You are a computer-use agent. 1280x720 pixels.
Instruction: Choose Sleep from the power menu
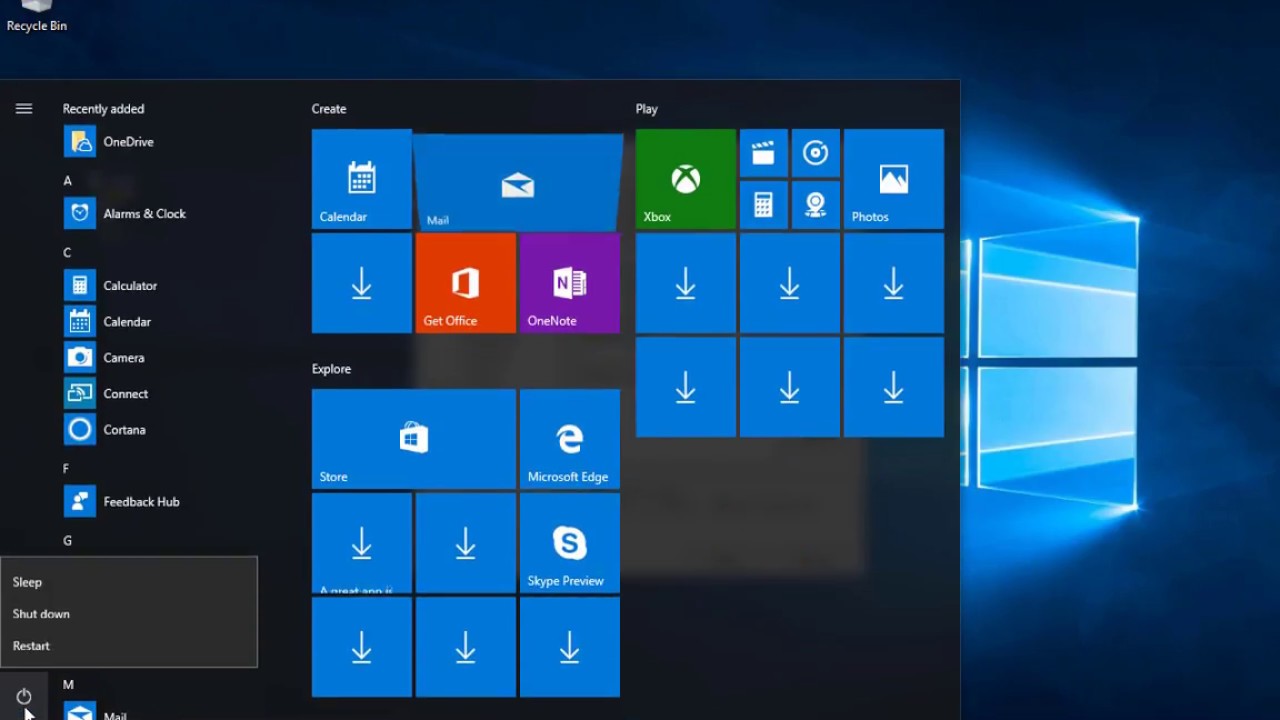(129, 582)
